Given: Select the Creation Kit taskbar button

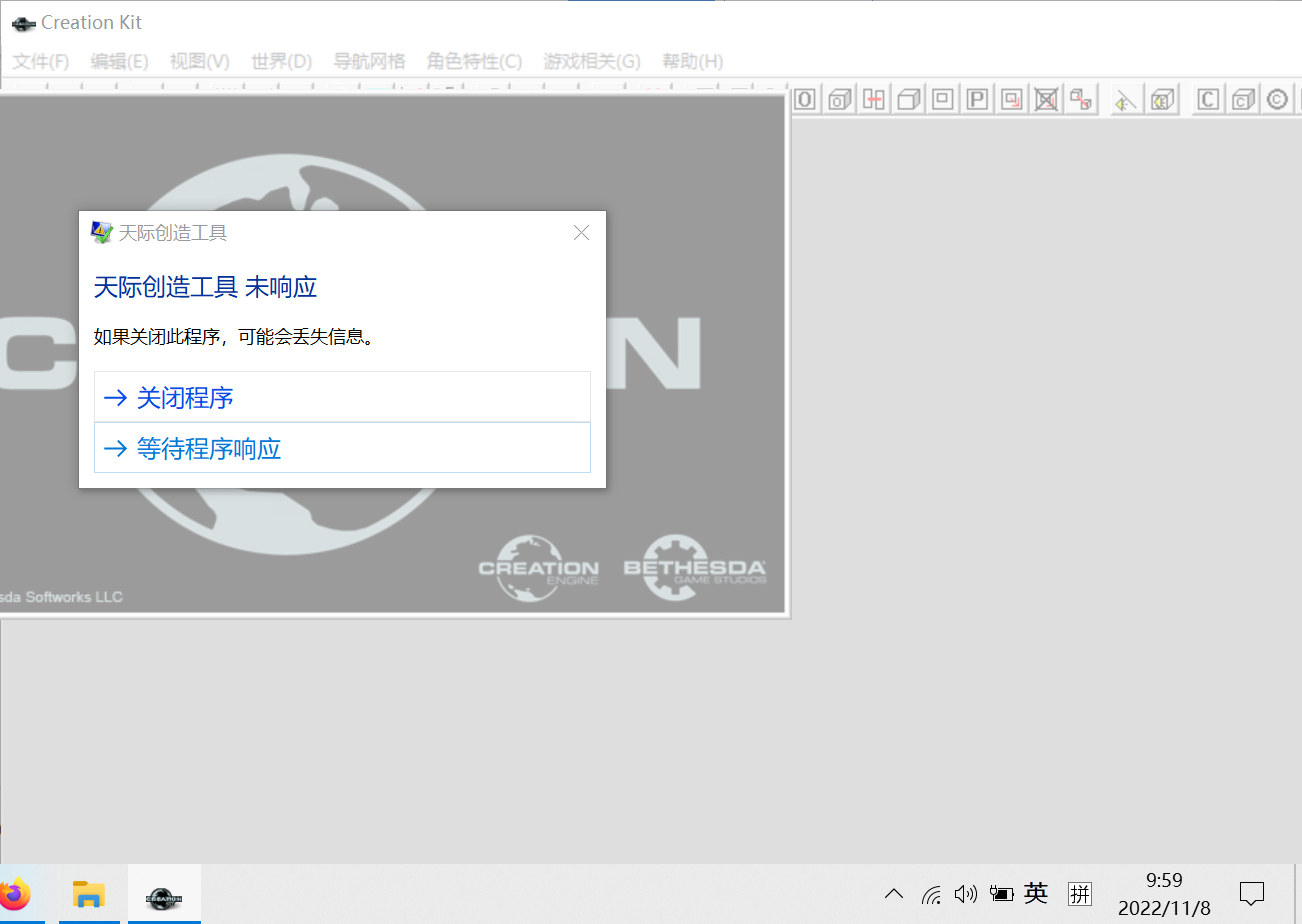Looking at the screenshot, I should (x=164, y=894).
